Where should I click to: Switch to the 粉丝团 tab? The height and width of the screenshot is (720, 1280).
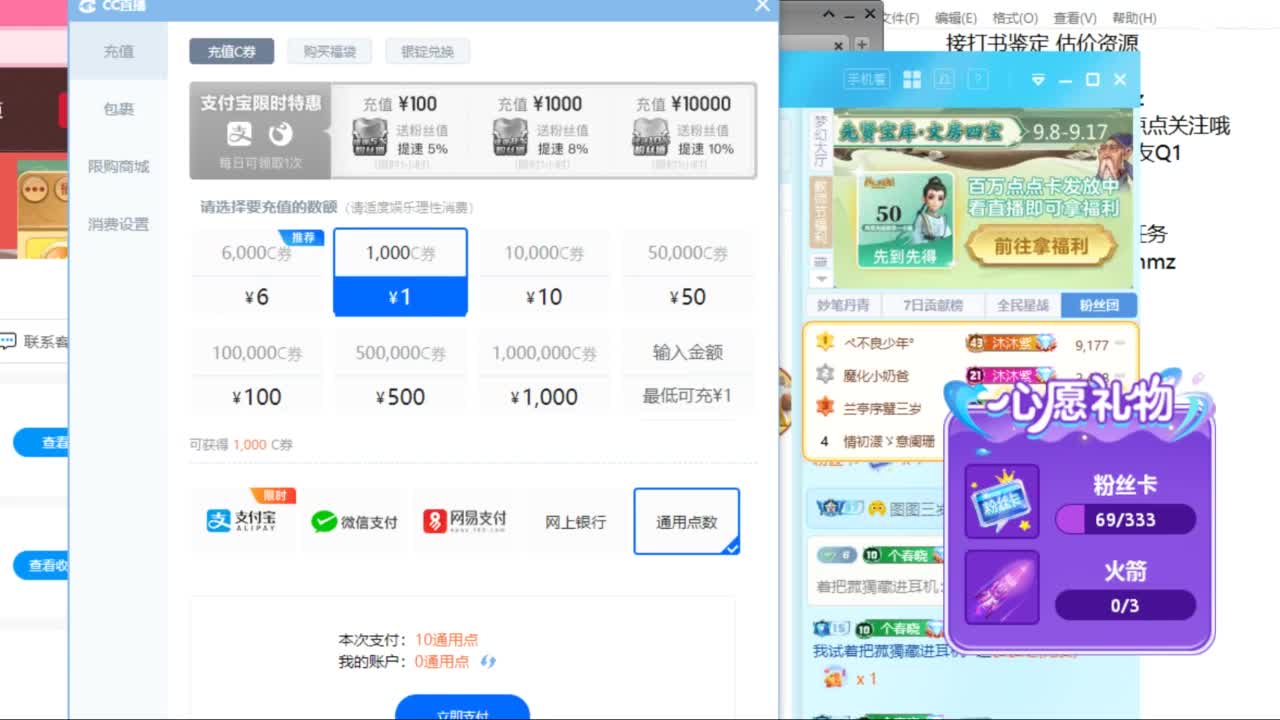[x=1098, y=305]
